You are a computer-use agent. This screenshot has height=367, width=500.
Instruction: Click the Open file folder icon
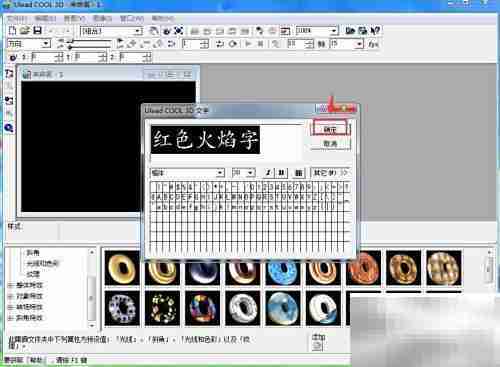[25, 31]
